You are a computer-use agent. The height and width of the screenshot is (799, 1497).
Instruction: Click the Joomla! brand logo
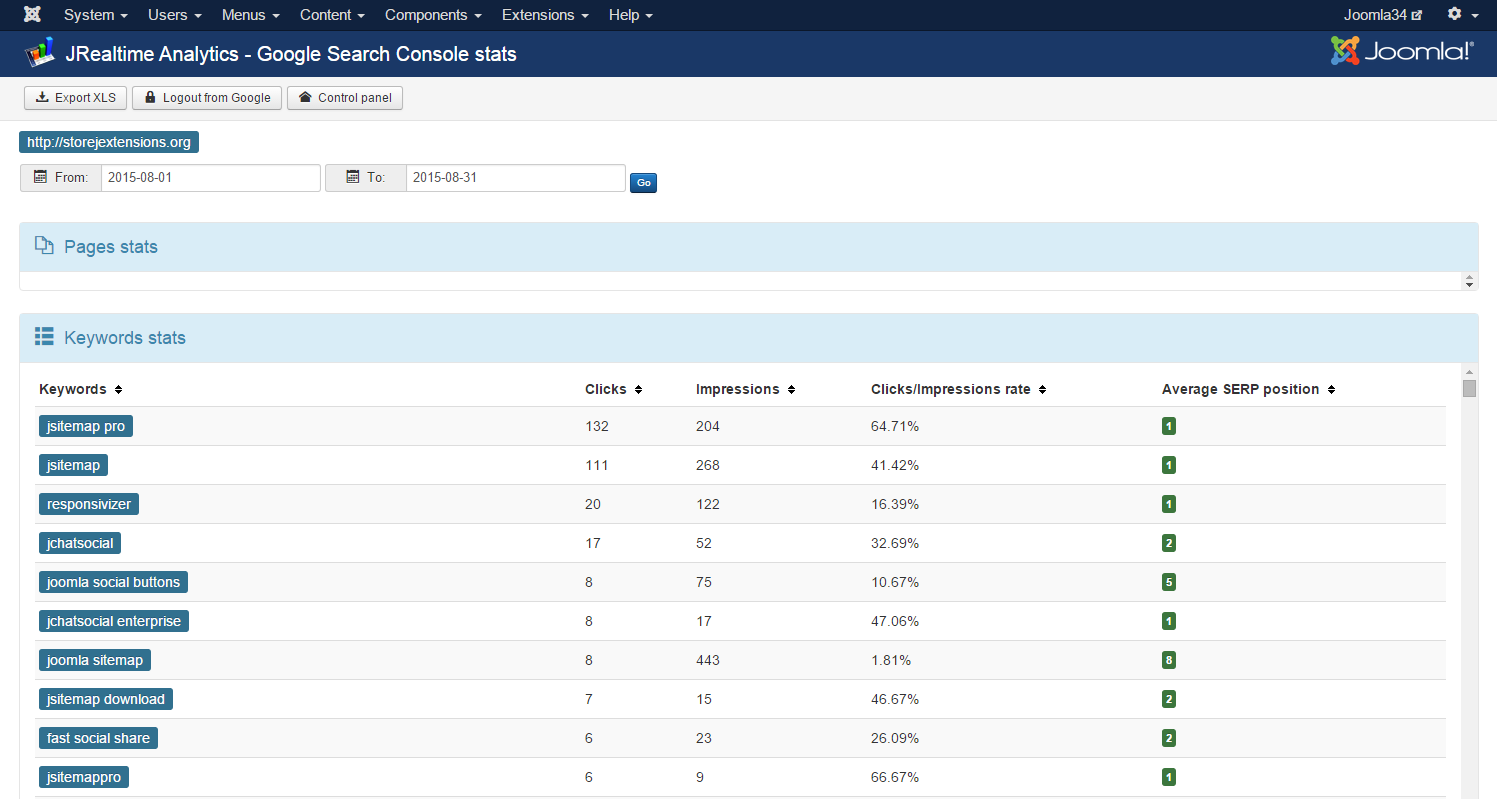tap(1402, 51)
